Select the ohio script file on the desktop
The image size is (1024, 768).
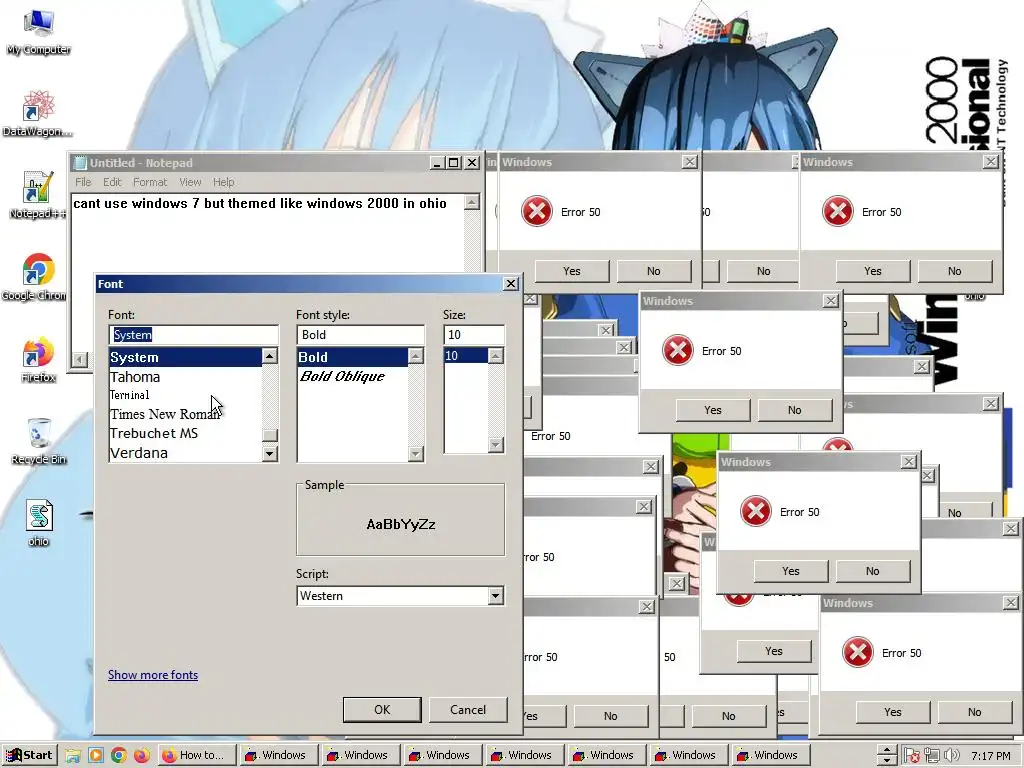click(39, 523)
